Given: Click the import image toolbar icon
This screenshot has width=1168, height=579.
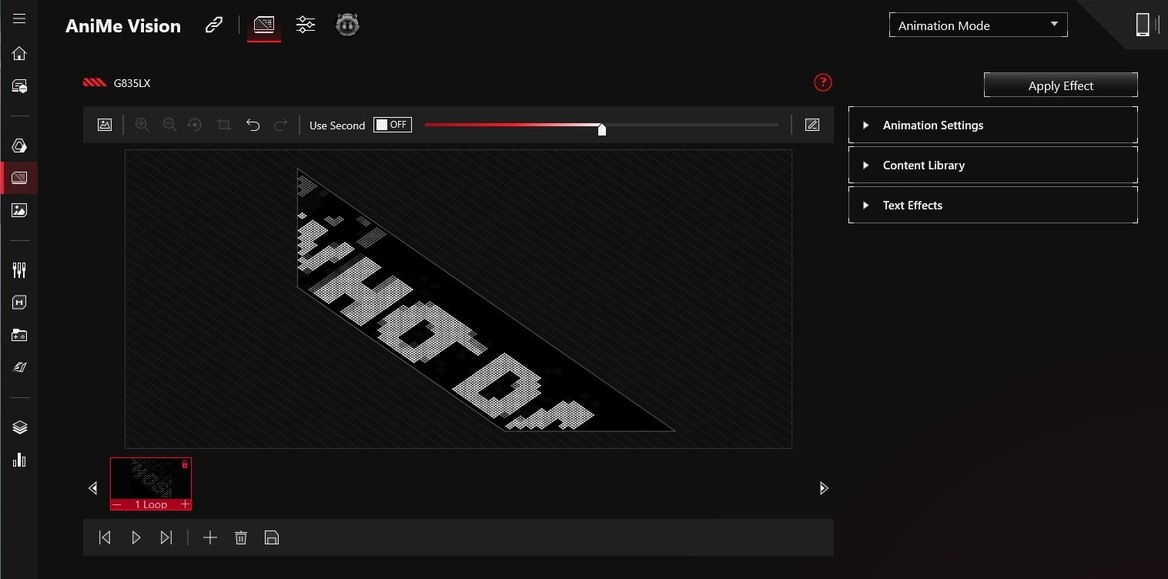Looking at the screenshot, I should 105,125.
